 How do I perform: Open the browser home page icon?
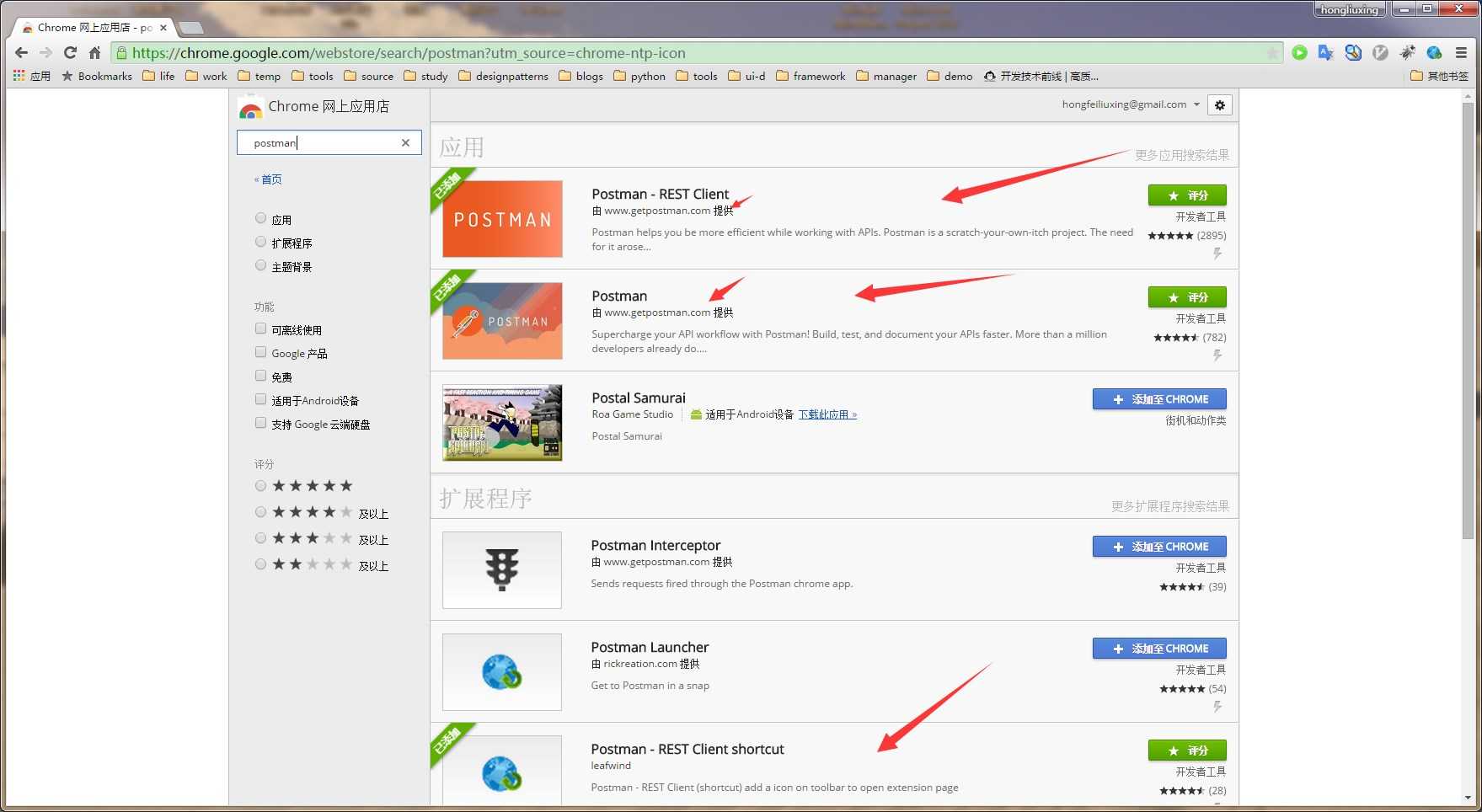point(94,52)
